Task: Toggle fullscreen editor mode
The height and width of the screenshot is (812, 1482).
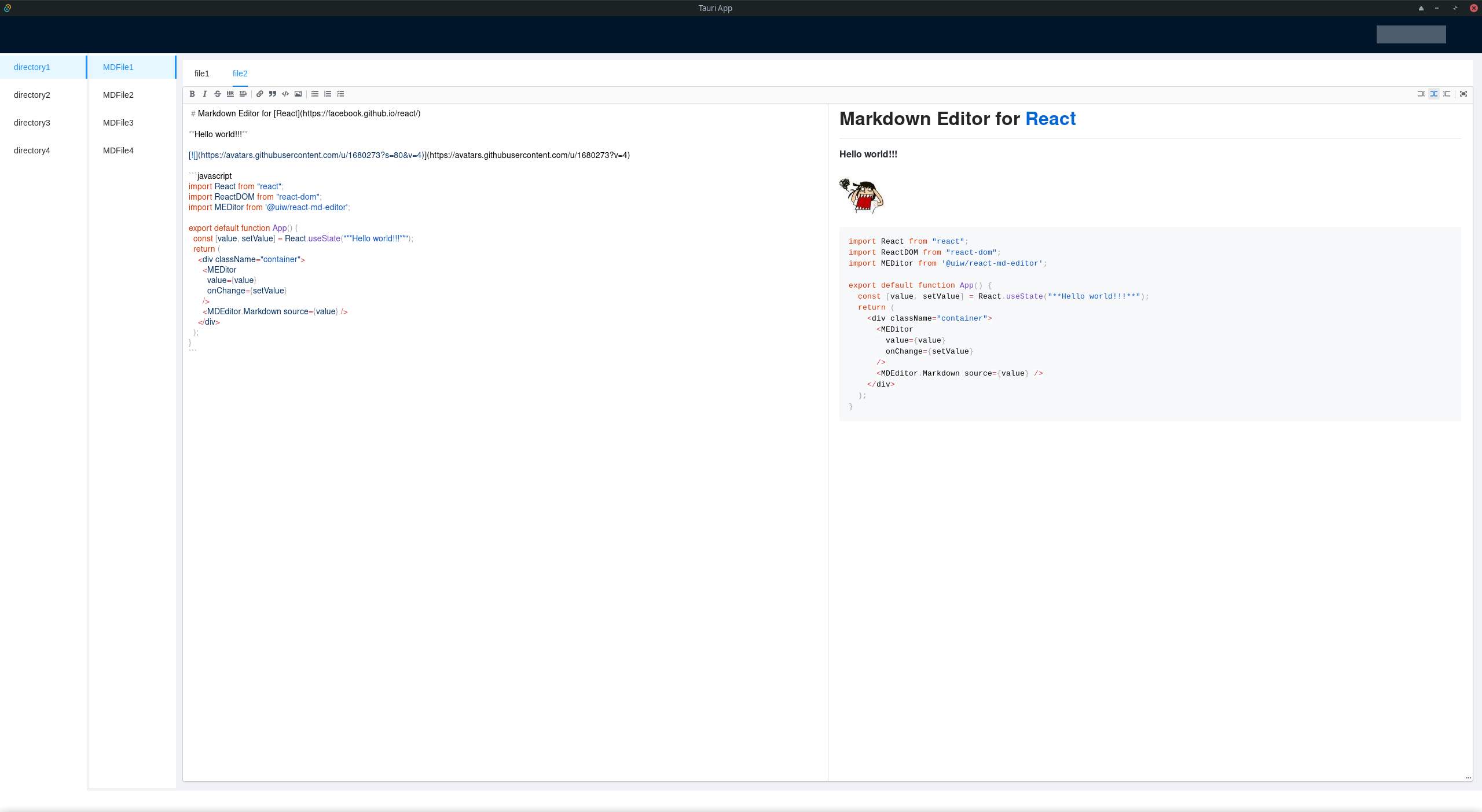Action: click(x=1463, y=94)
